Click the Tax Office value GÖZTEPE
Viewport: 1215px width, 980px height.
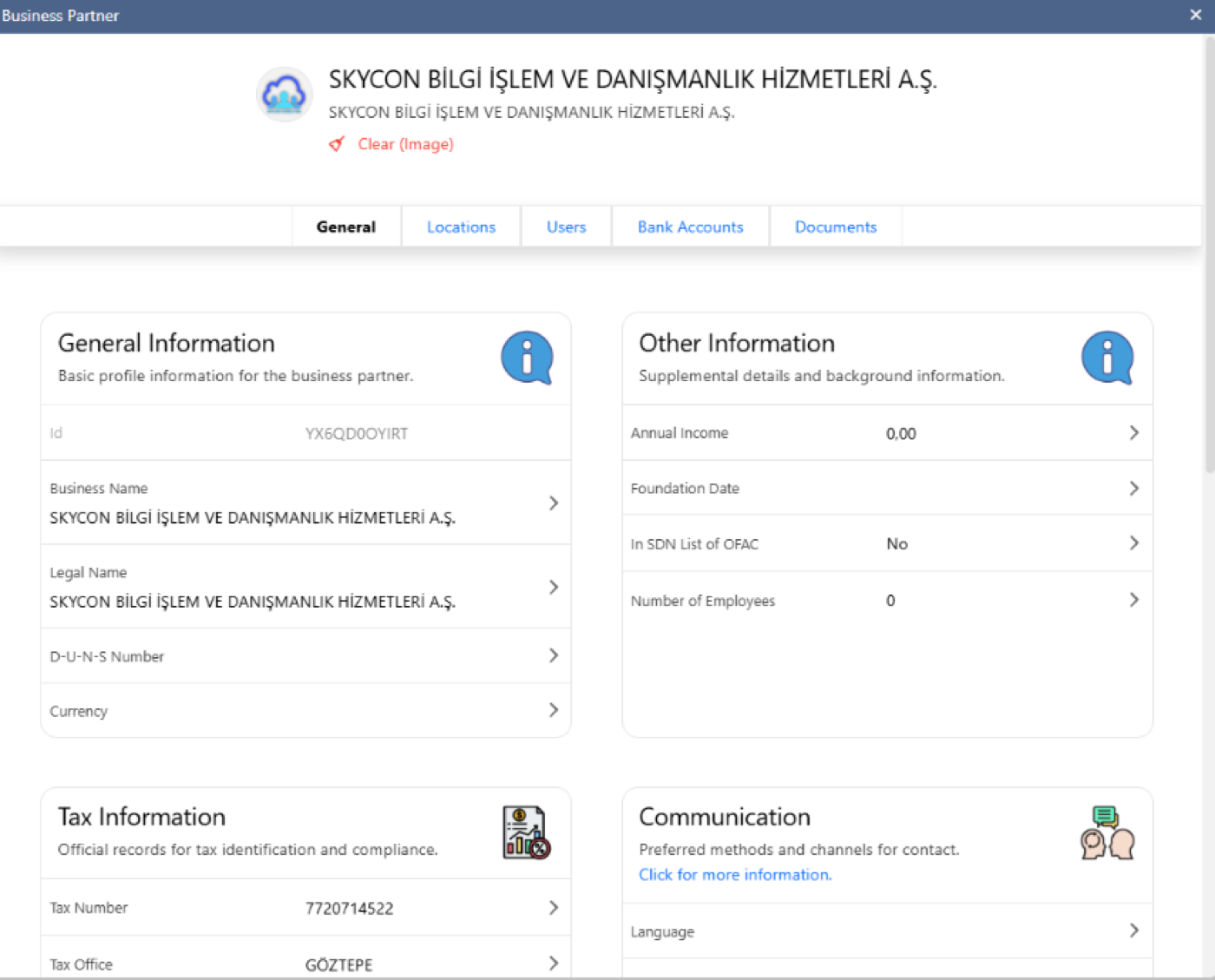[338, 965]
